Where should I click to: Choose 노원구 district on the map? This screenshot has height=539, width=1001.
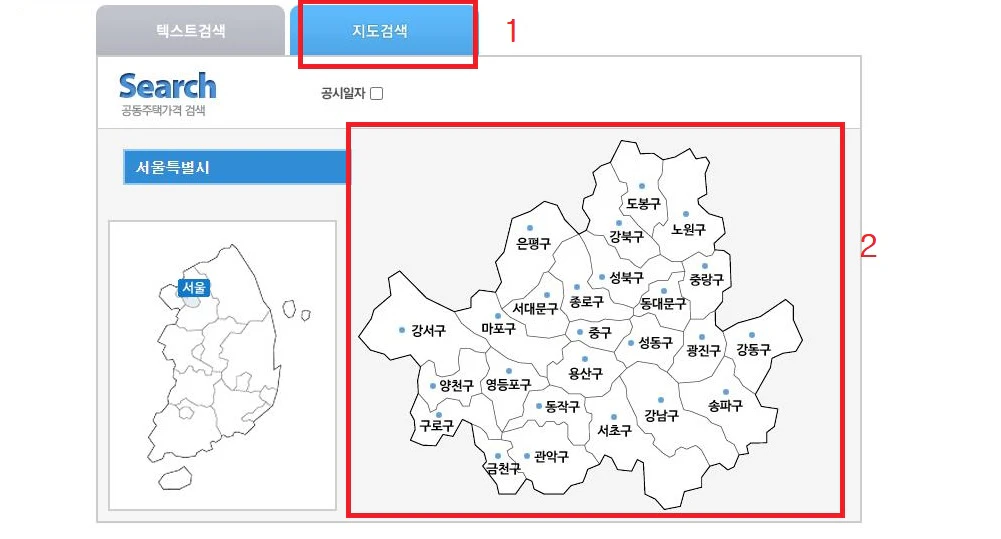pos(688,230)
